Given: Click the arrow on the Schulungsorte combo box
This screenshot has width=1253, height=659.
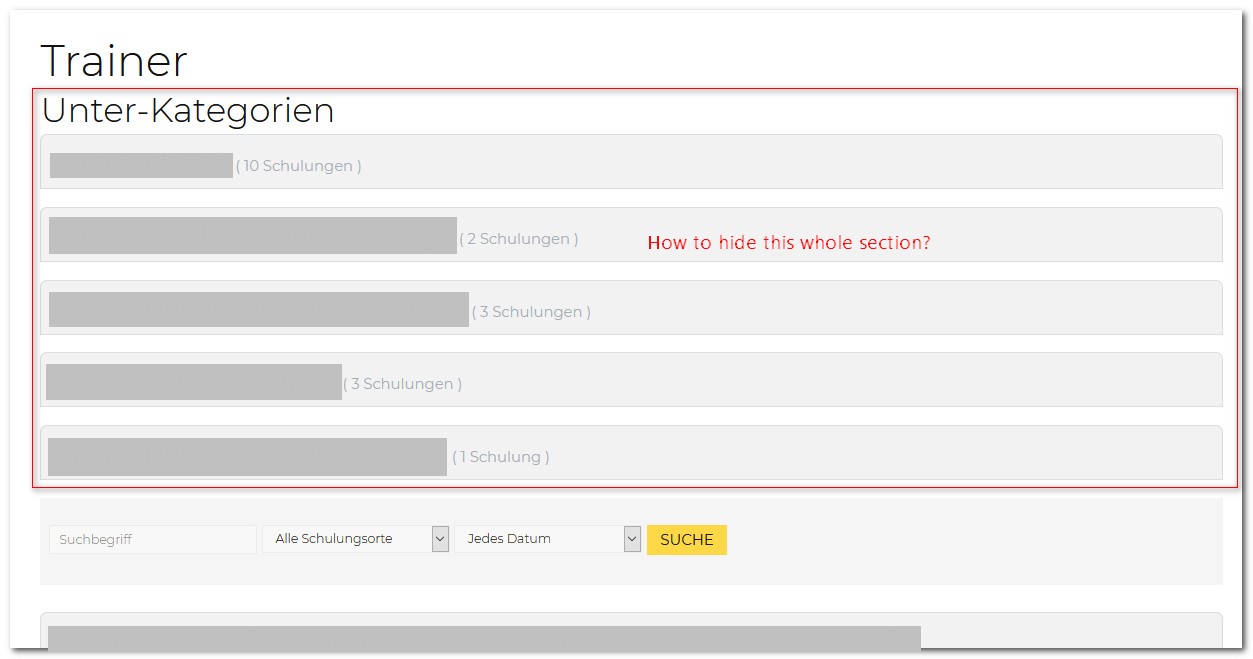Looking at the screenshot, I should (440, 539).
